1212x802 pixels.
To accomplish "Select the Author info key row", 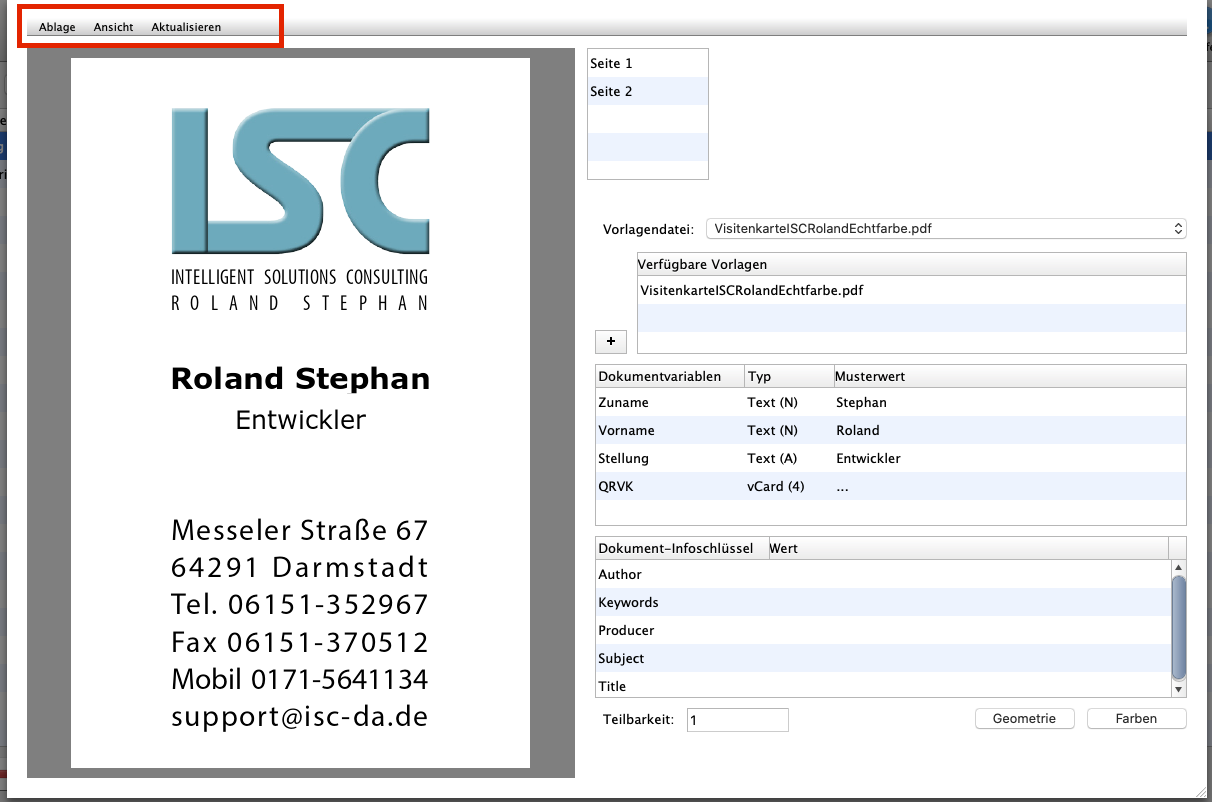I will pyautogui.click(x=883, y=574).
